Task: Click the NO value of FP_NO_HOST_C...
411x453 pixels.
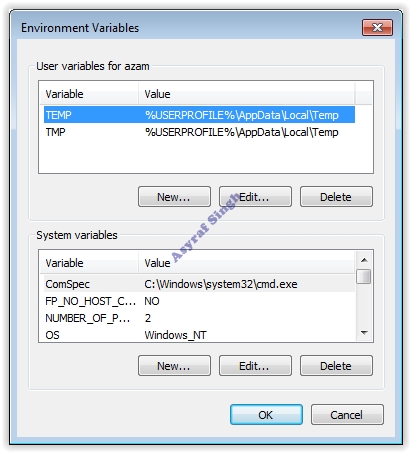Action: coord(152,301)
